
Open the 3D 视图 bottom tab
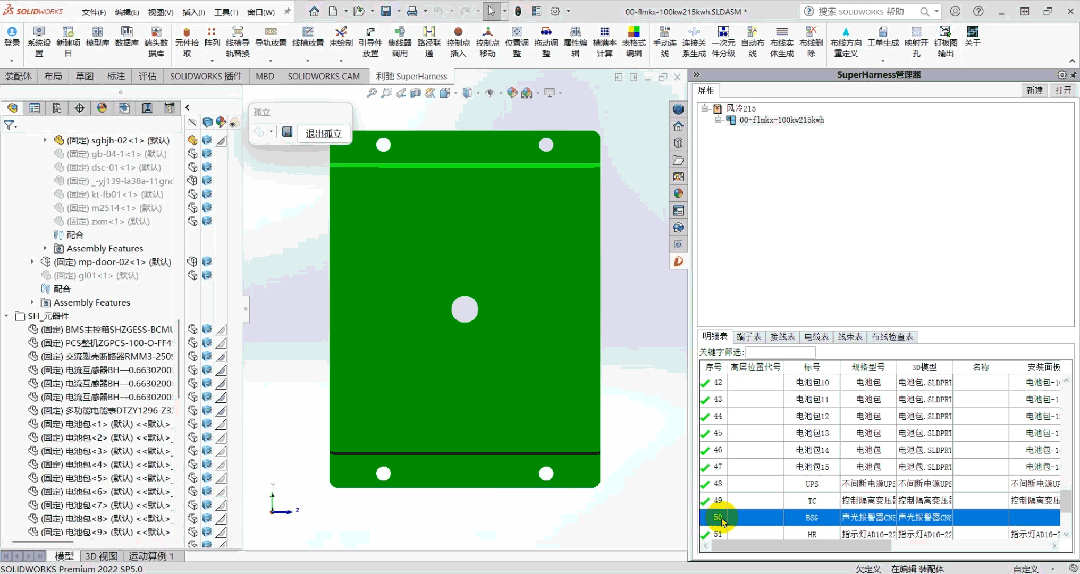101,556
